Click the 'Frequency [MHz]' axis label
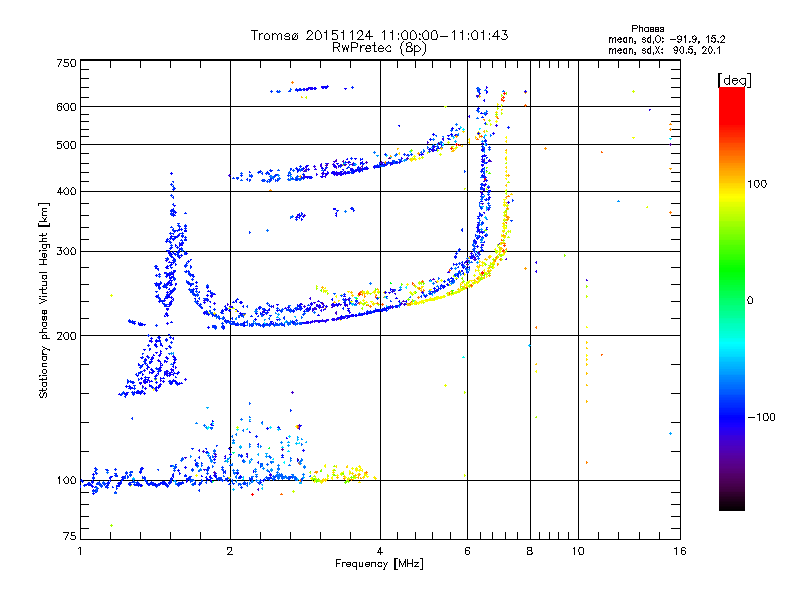800x600 pixels. tap(379, 563)
